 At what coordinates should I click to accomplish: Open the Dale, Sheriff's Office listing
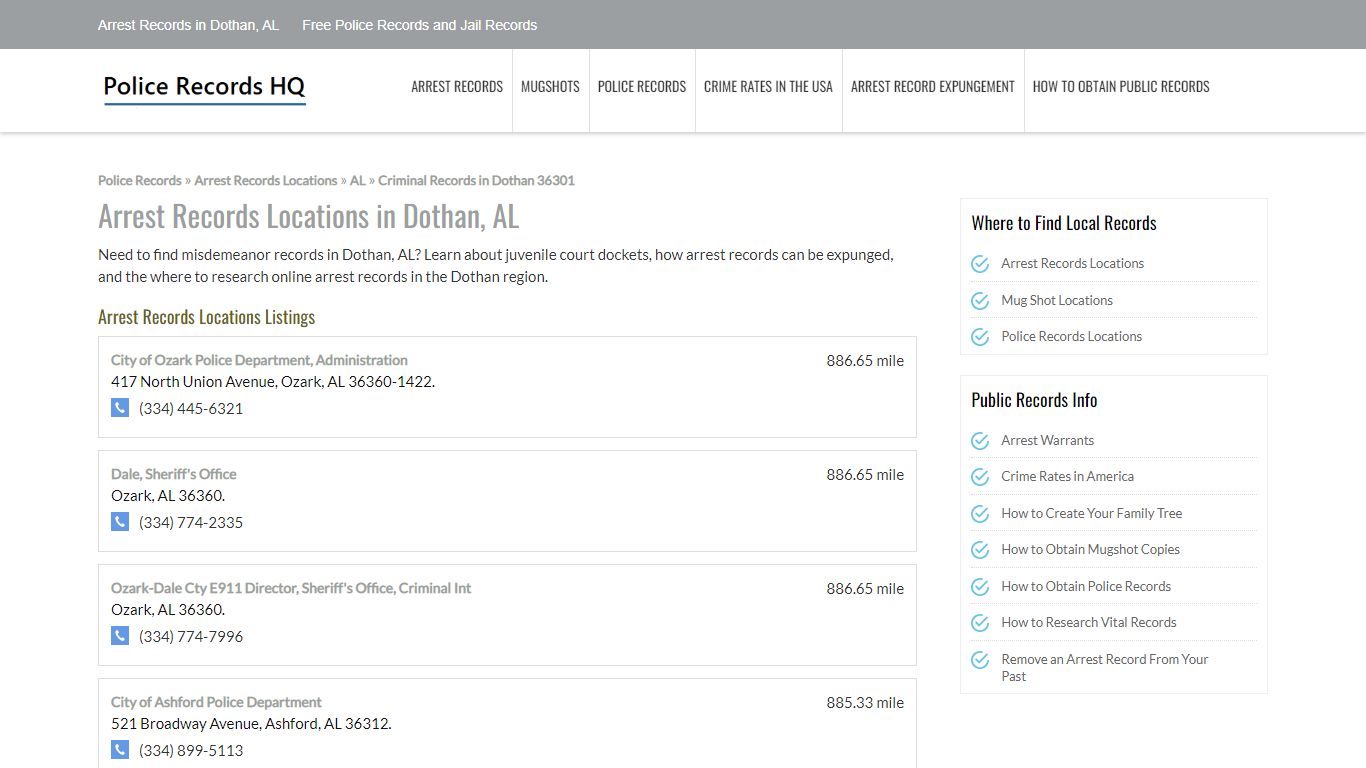click(174, 474)
